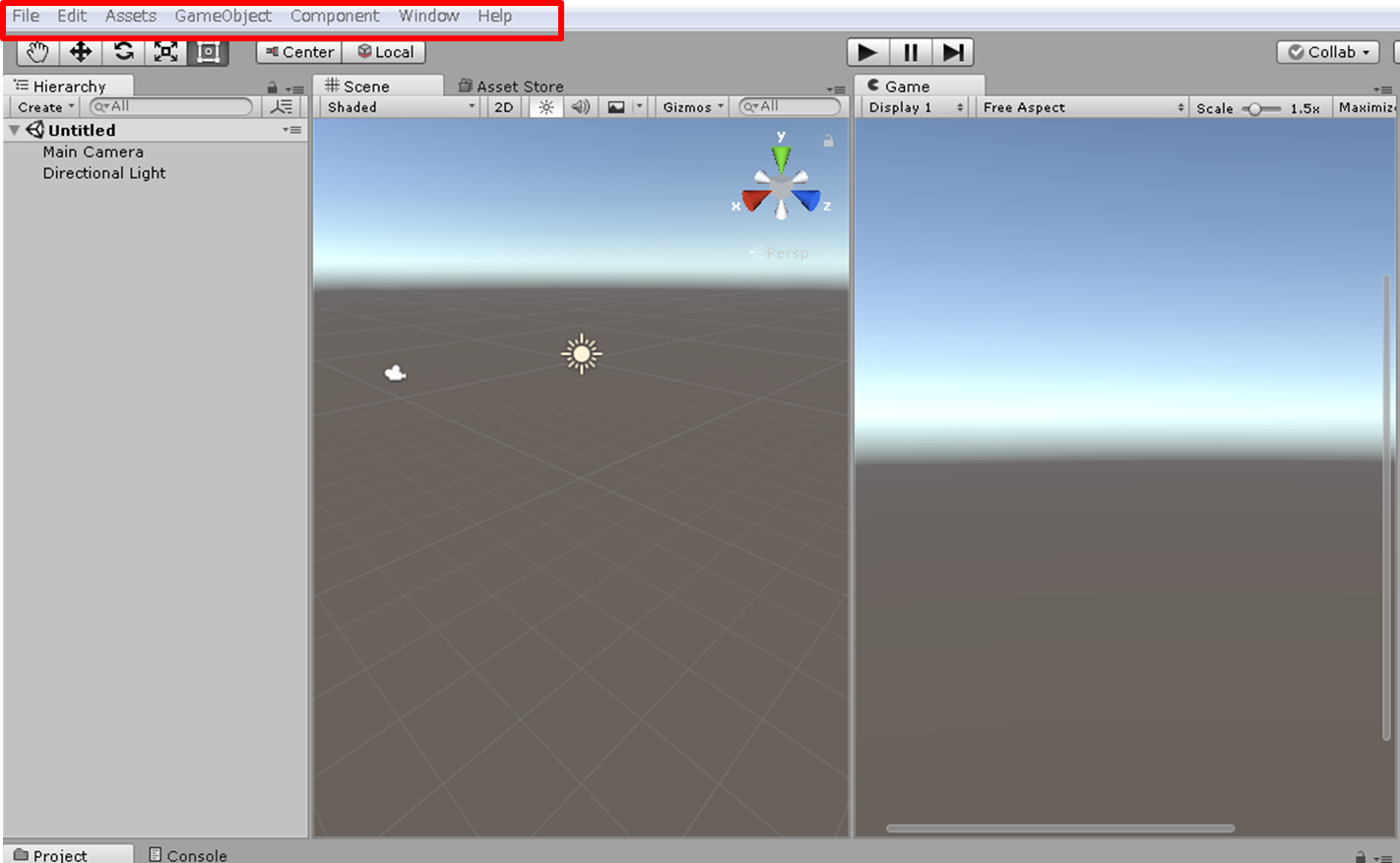Click the Game view vertical scrollbar
1400x863 pixels.
click(1386, 507)
